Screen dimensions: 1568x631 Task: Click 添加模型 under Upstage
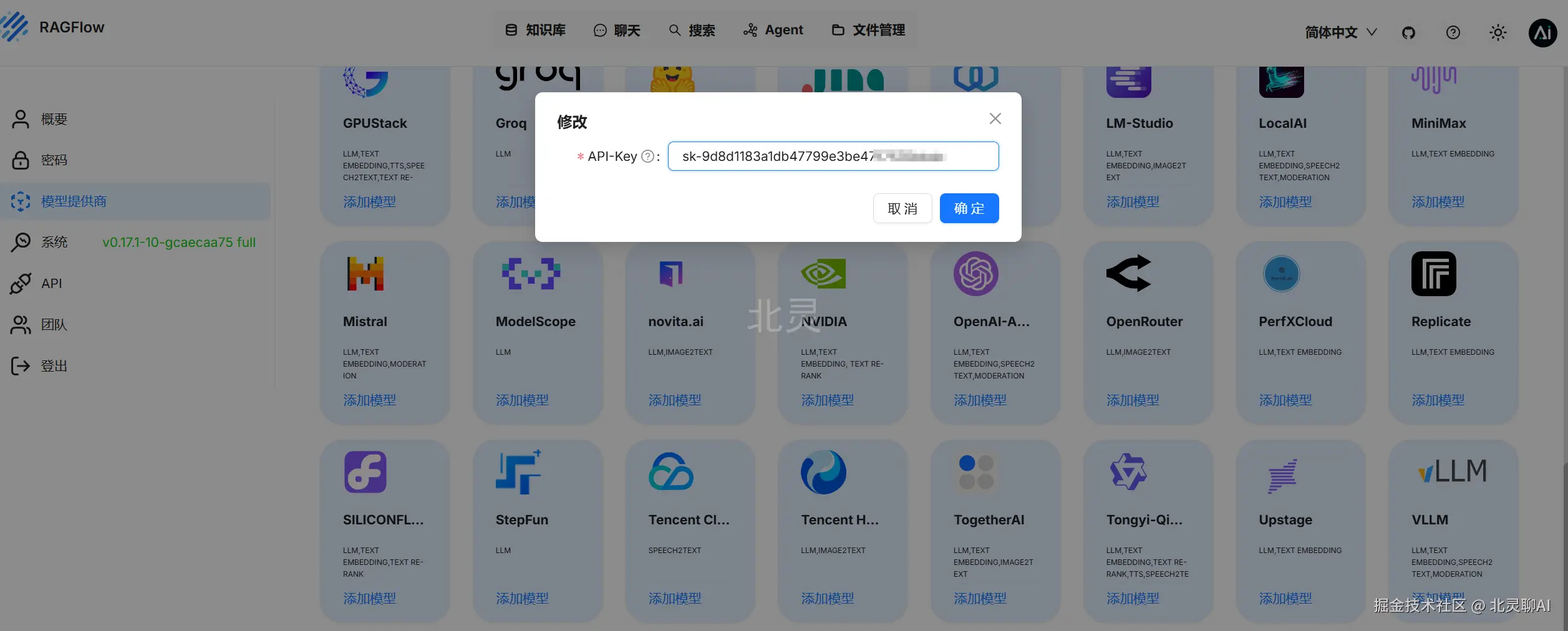pyautogui.click(x=1285, y=599)
